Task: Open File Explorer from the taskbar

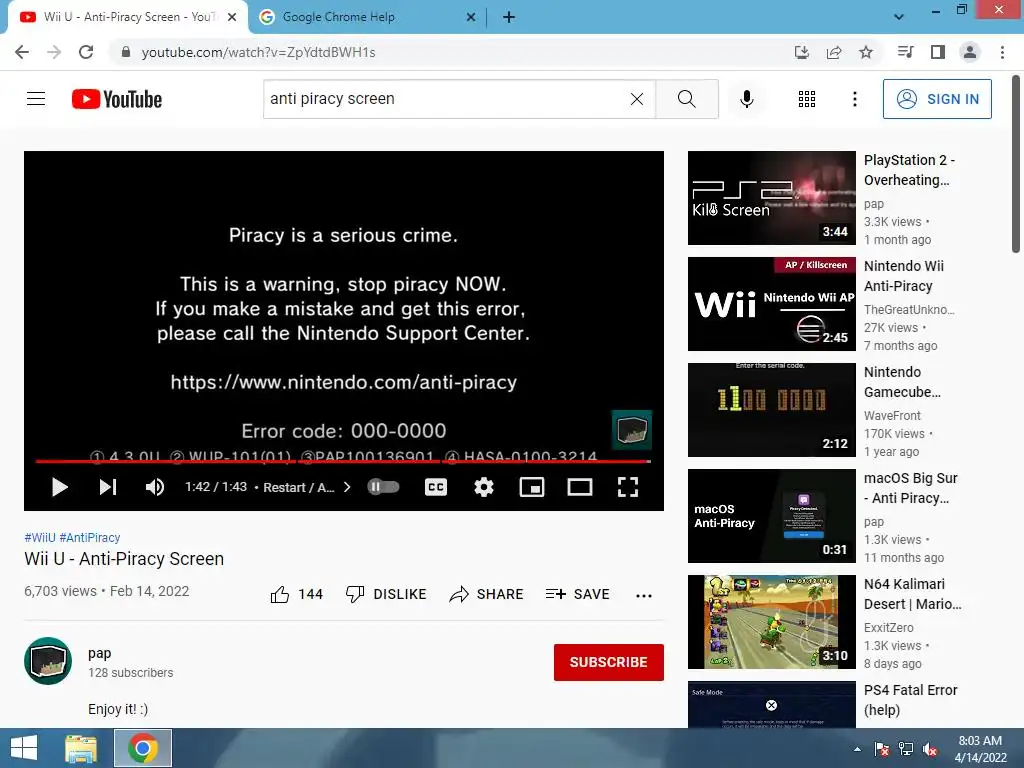Action: click(x=81, y=748)
